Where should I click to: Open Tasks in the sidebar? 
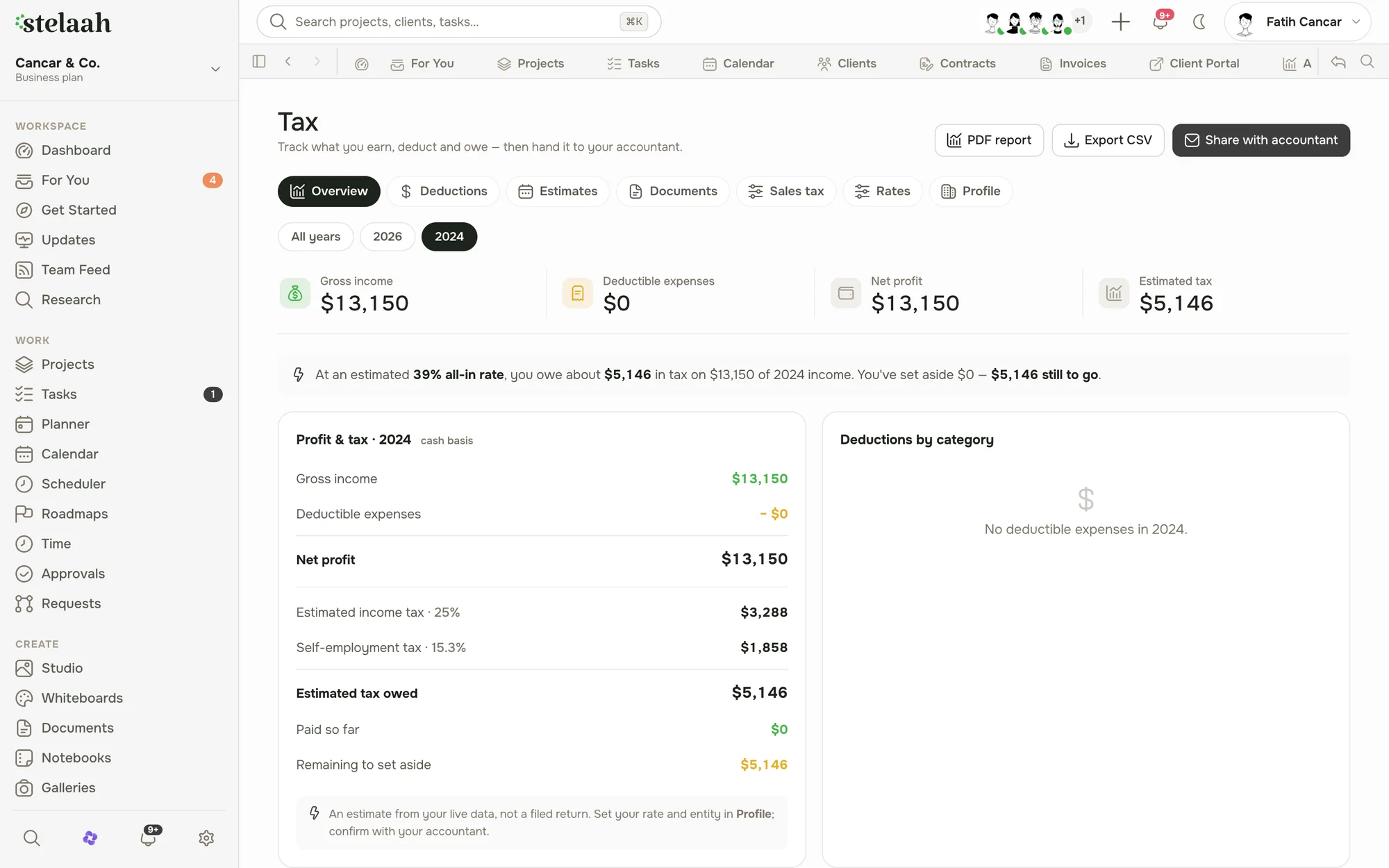118,394
